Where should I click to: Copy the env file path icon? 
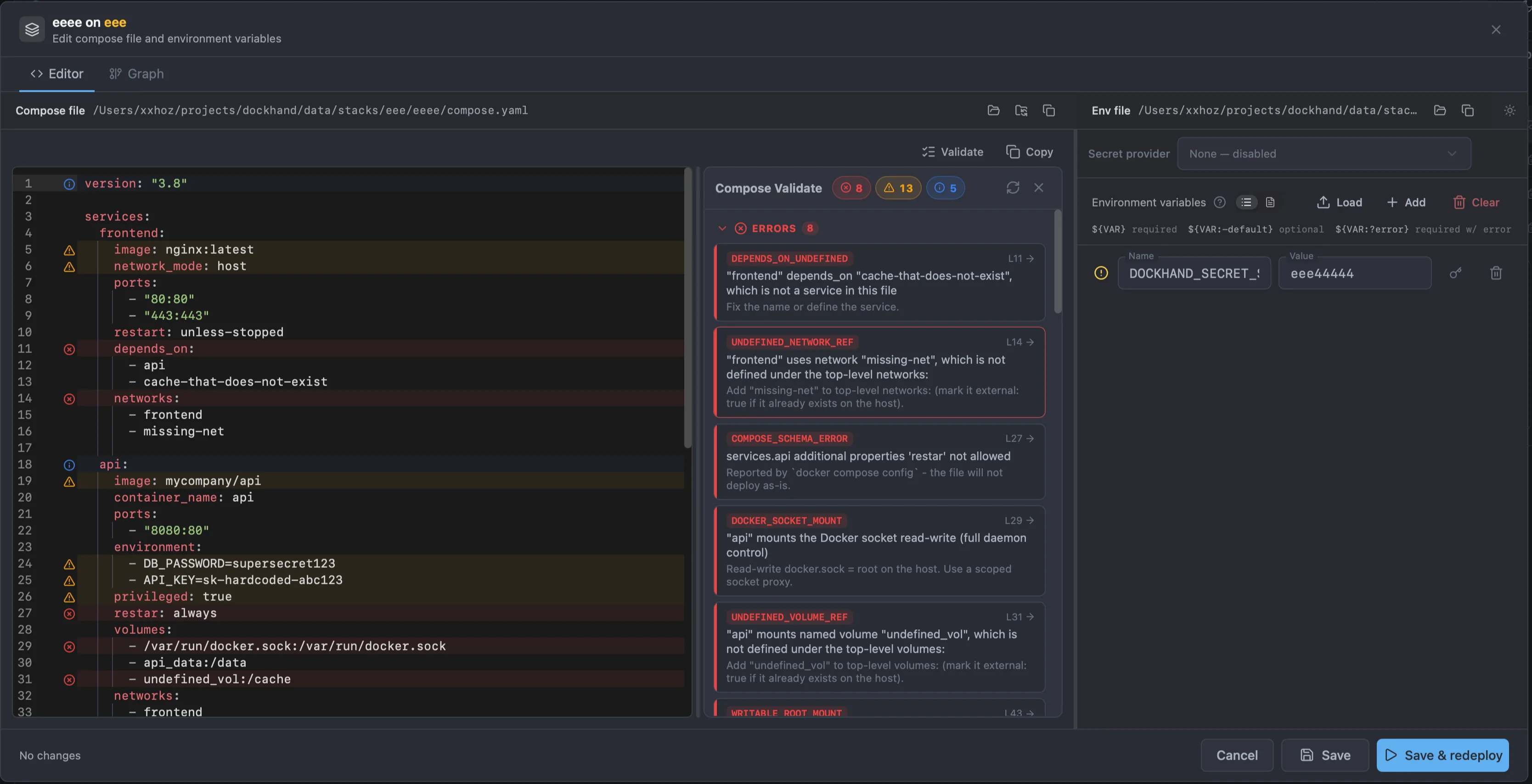(1468, 111)
